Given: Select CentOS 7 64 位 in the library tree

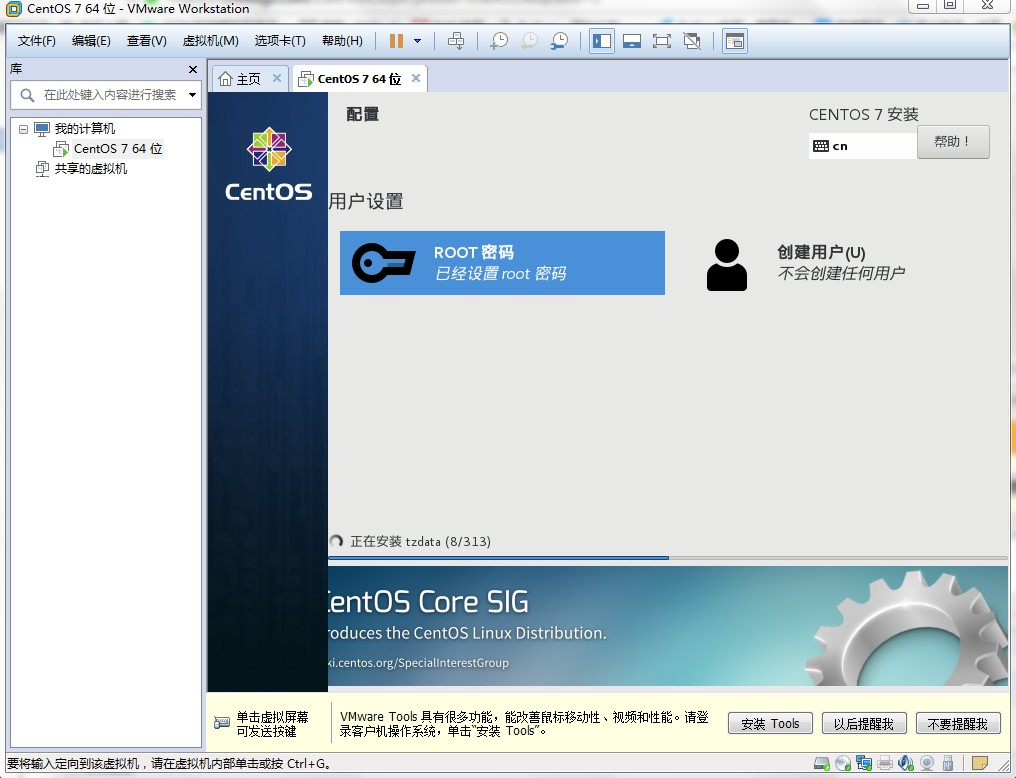Looking at the screenshot, I should pyautogui.click(x=117, y=149).
